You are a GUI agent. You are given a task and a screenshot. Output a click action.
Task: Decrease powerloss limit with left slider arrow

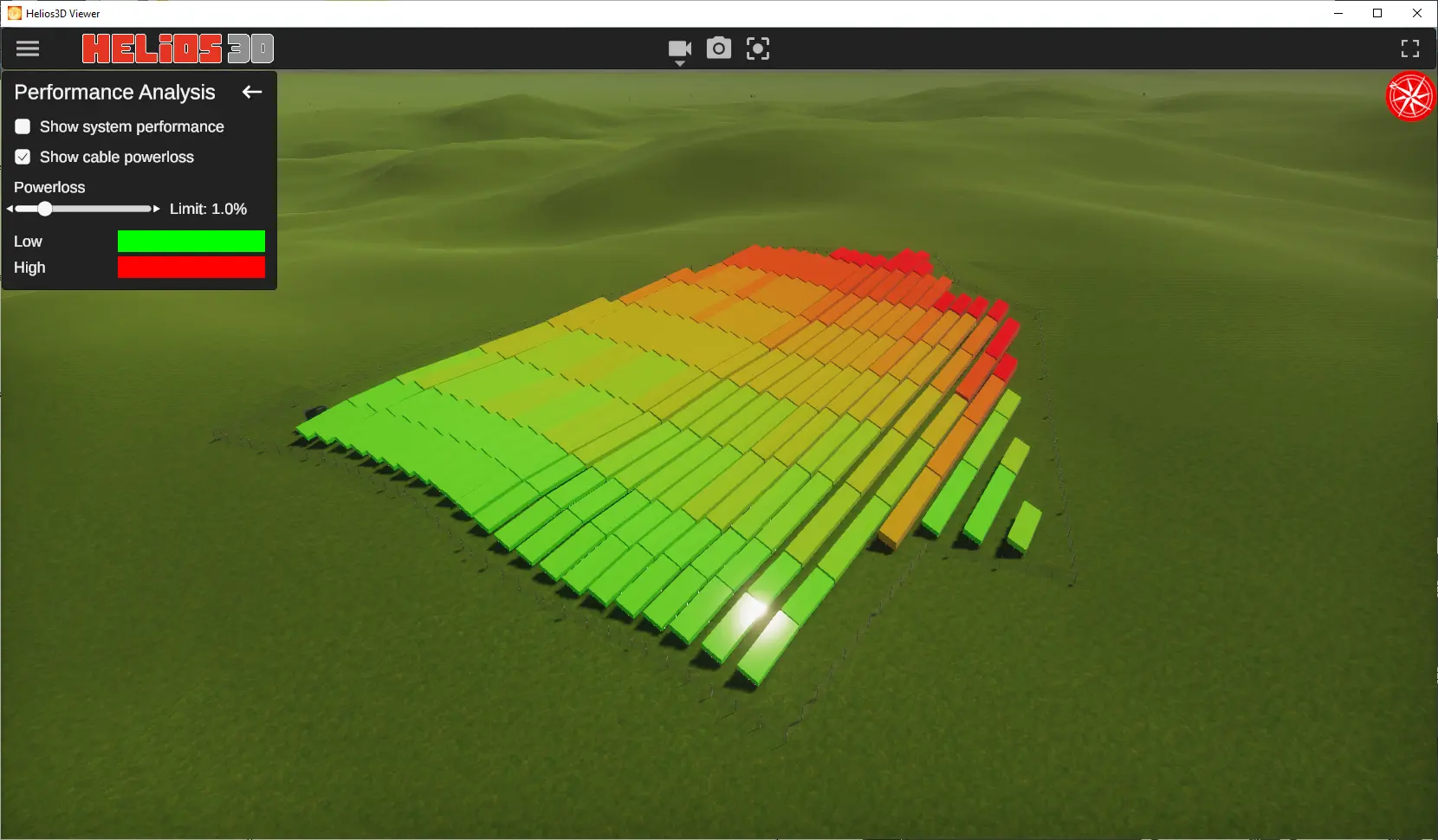pyautogui.click(x=10, y=209)
